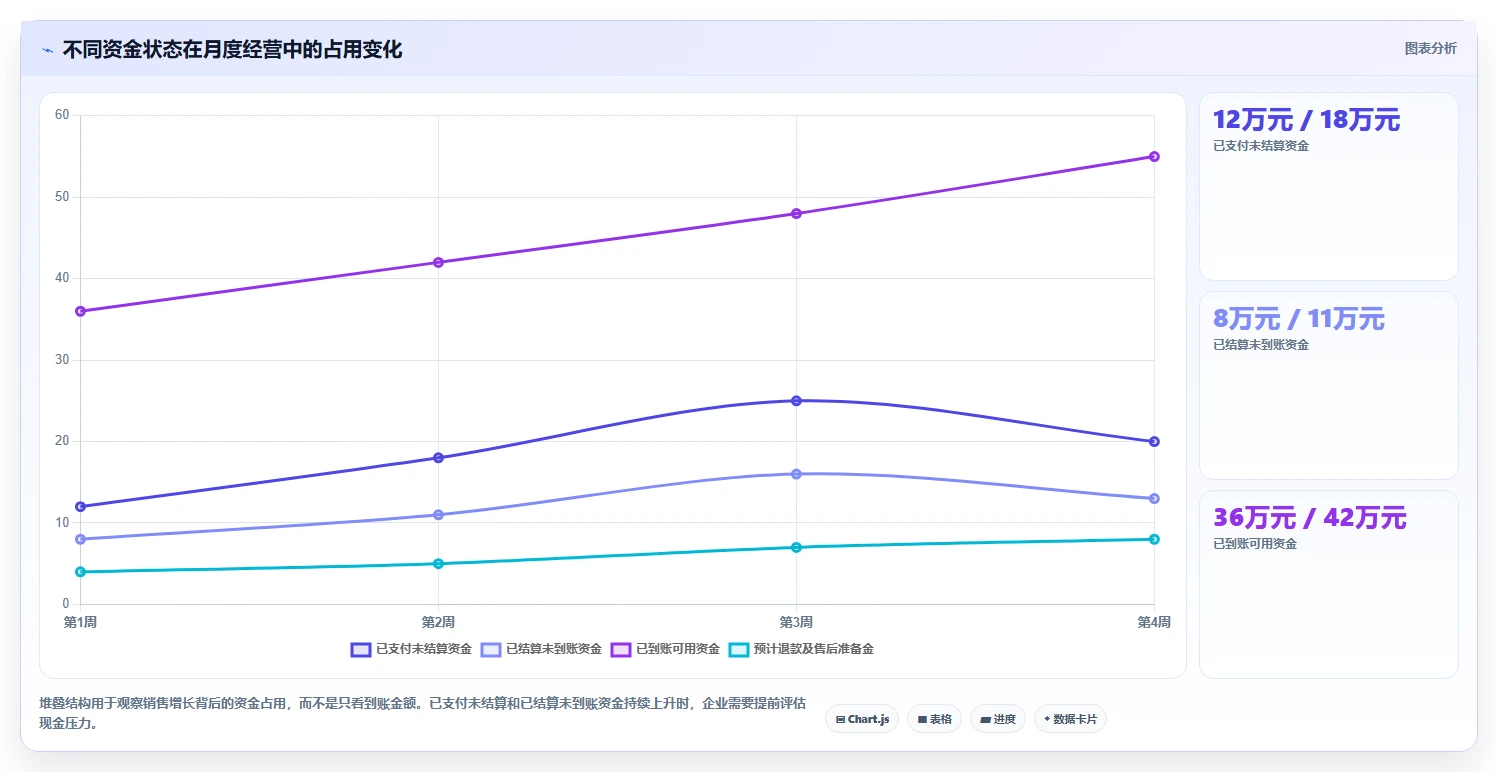This screenshot has height=772, width=1498.
Task: Click the title 不同资金状态在月度经营中的占用变化
Action: click(x=233, y=50)
